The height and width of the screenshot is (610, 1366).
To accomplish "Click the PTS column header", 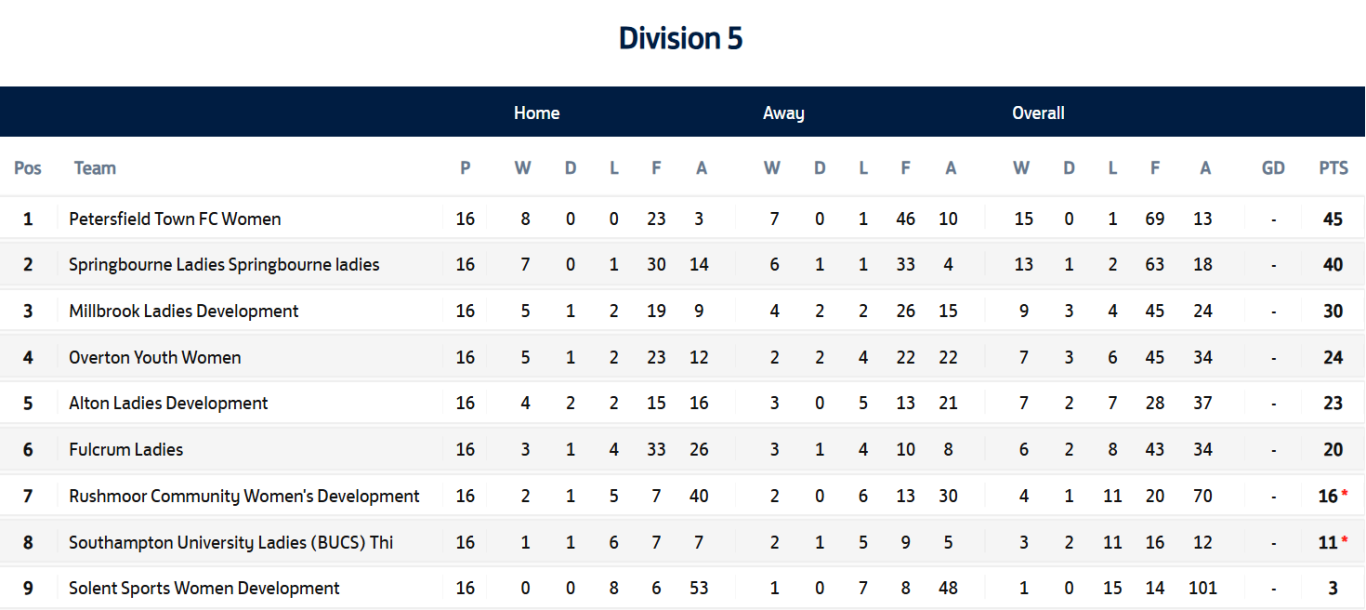I will click(x=1333, y=168).
